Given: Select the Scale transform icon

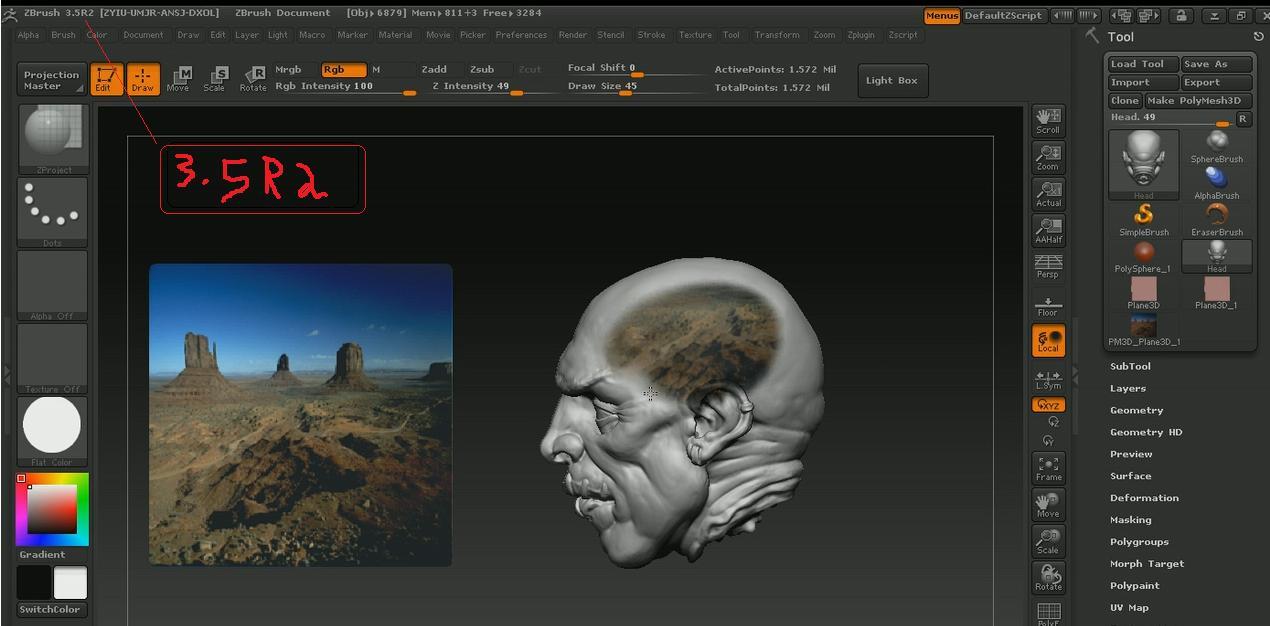Looking at the screenshot, I should tap(214, 79).
